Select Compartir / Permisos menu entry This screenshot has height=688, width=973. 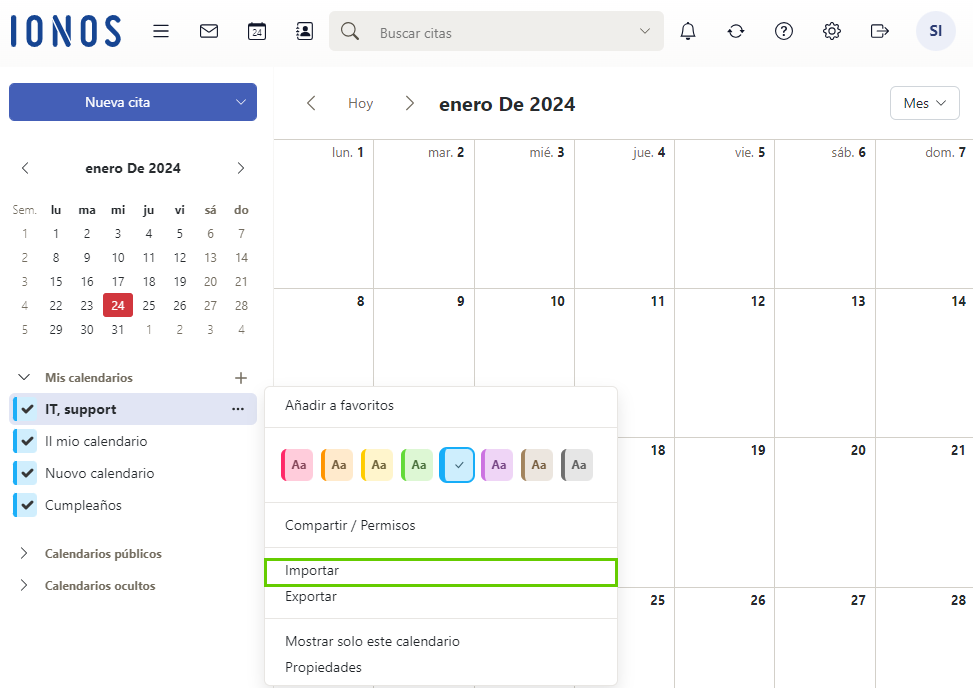[x=441, y=525]
